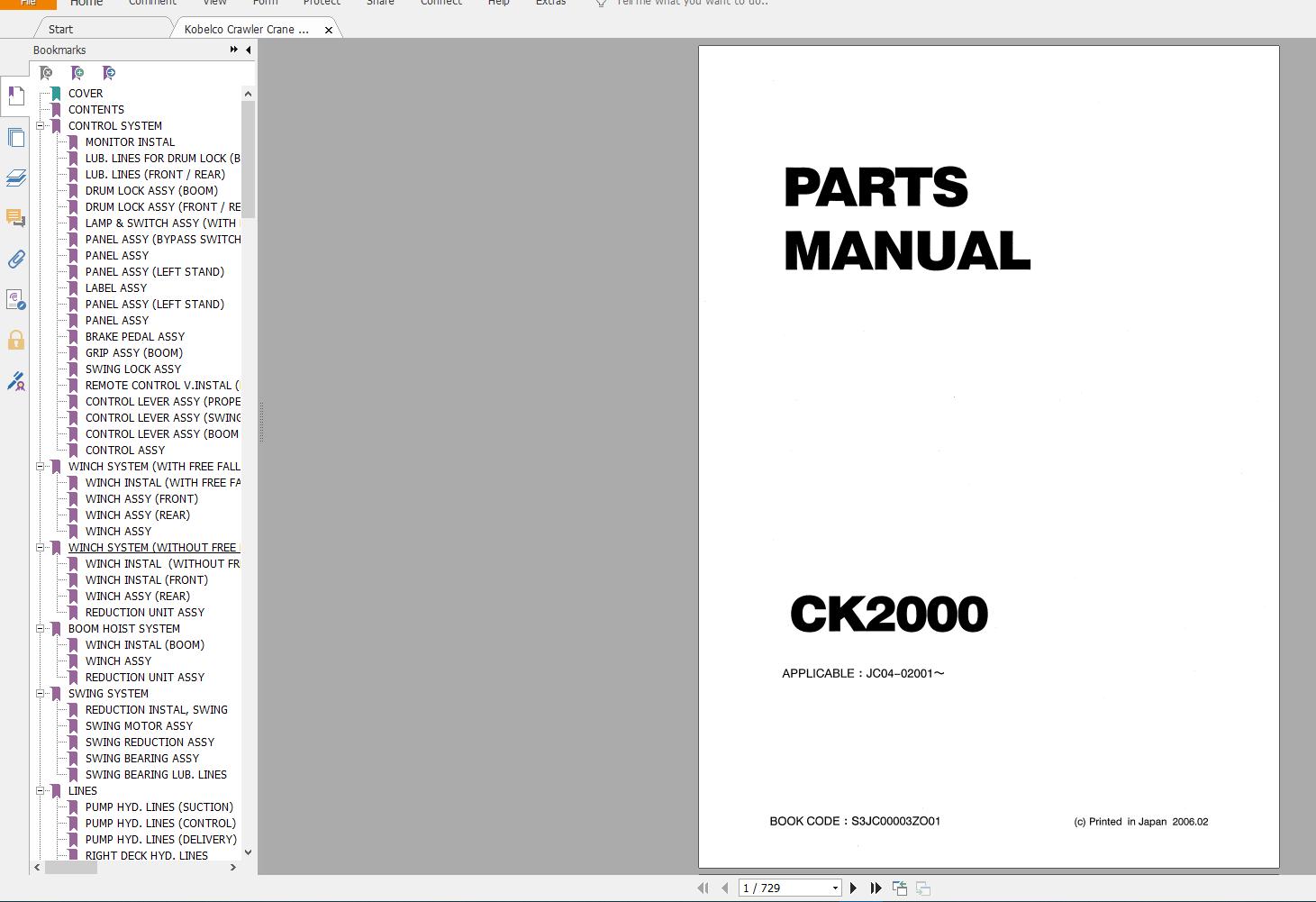This screenshot has width=1316, height=902.
Task: Collapse WINCH SYSTEM (WITHOUT FREE) node
Action: 41,548
